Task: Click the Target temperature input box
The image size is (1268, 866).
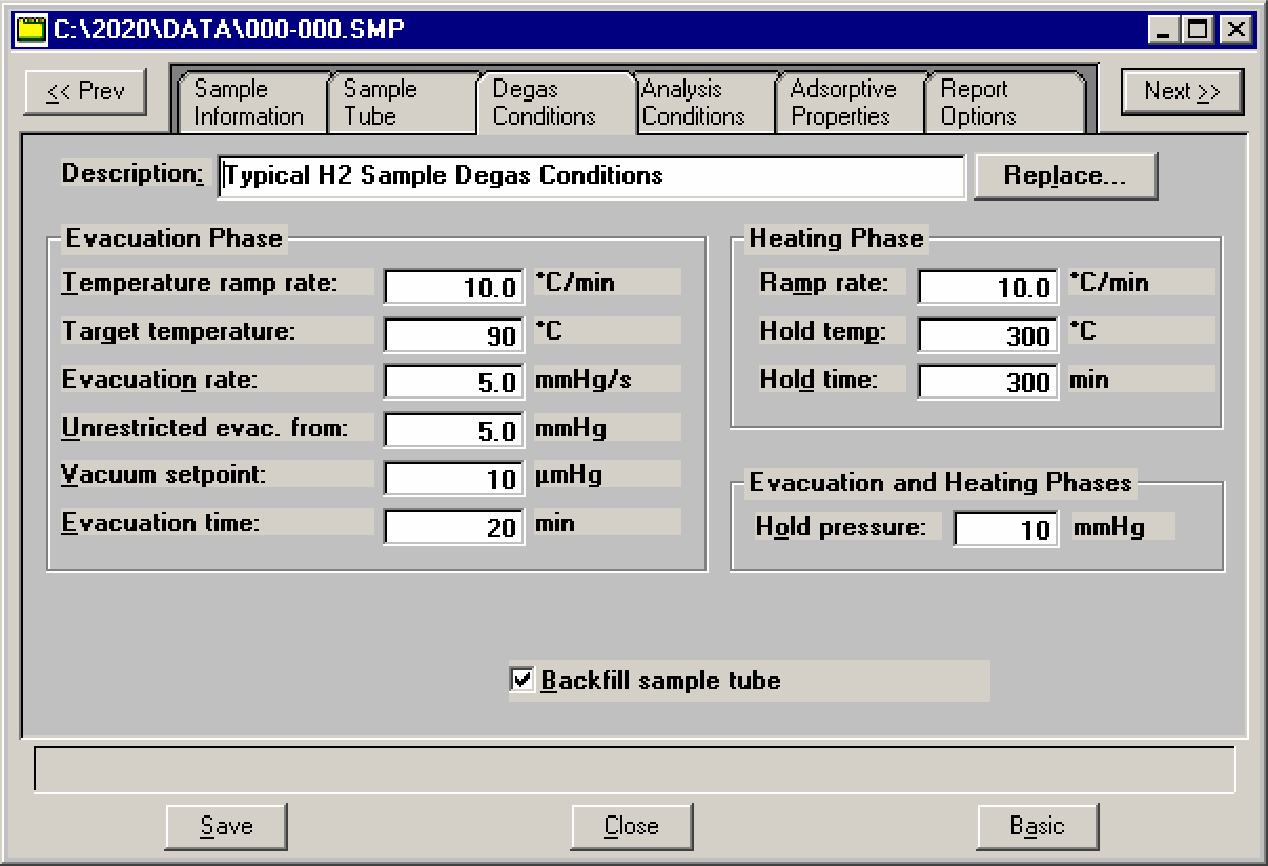Action: tap(454, 335)
